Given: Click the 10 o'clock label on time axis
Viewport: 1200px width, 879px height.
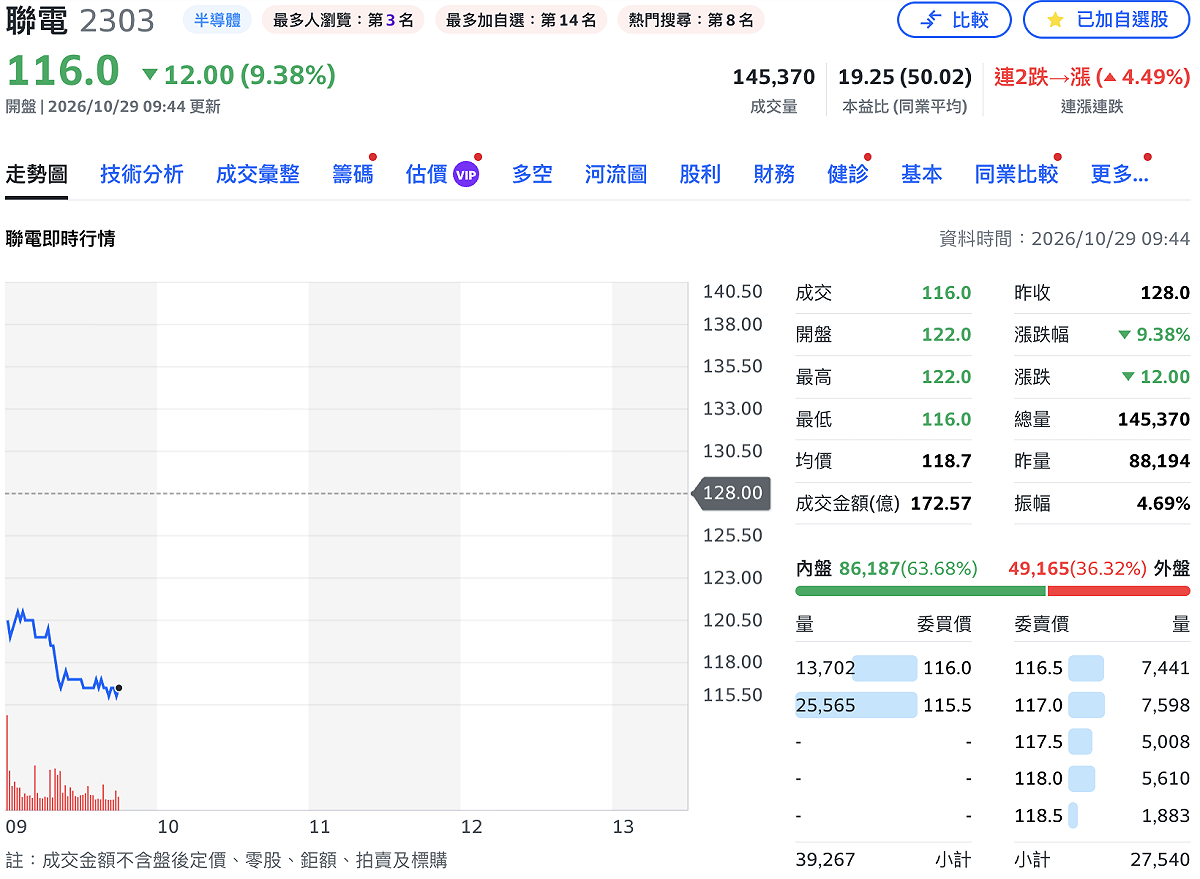Looking at the screenshot, I should (168, 827).
